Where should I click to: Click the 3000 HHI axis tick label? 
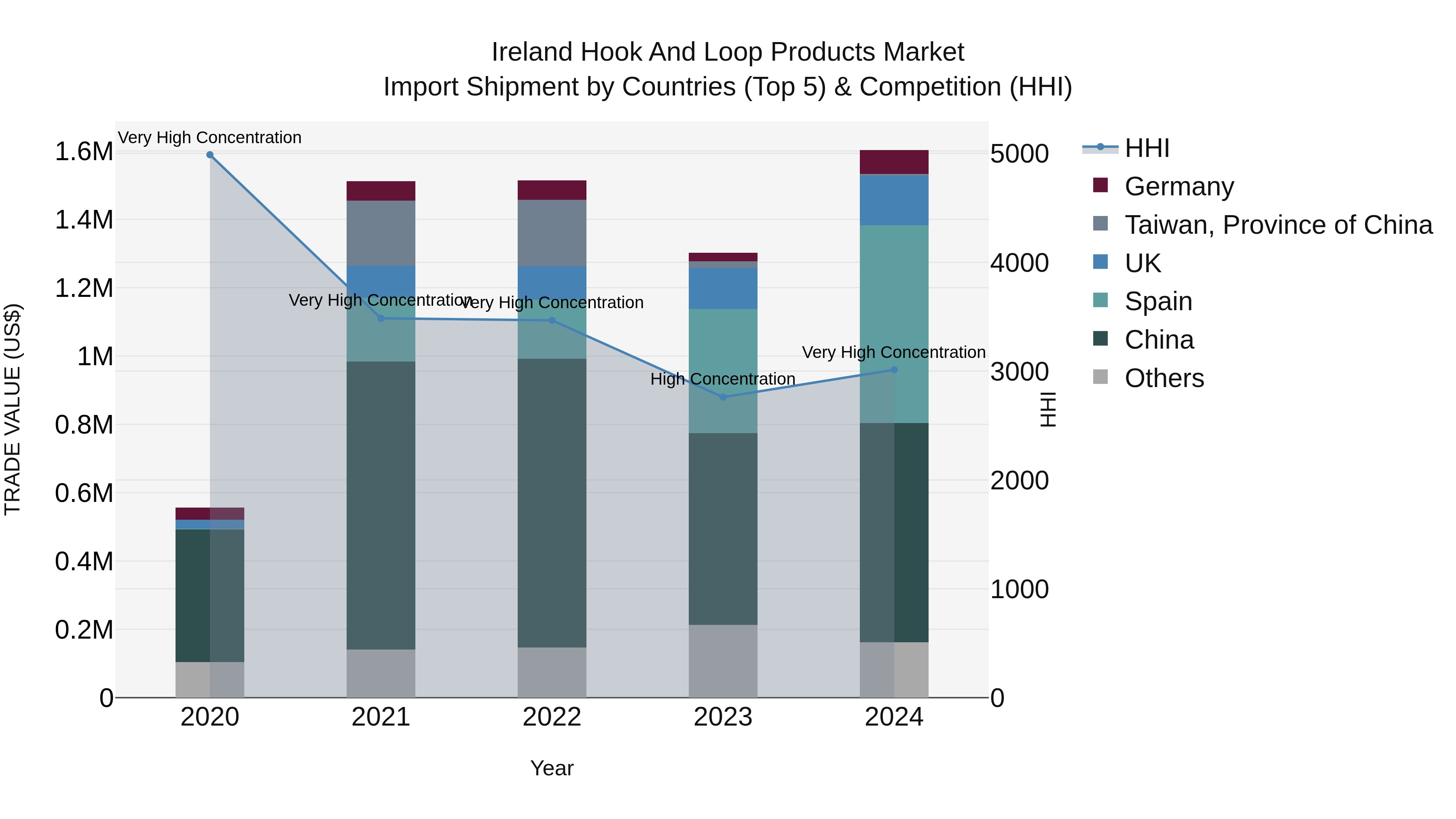tap(1020, 371)
